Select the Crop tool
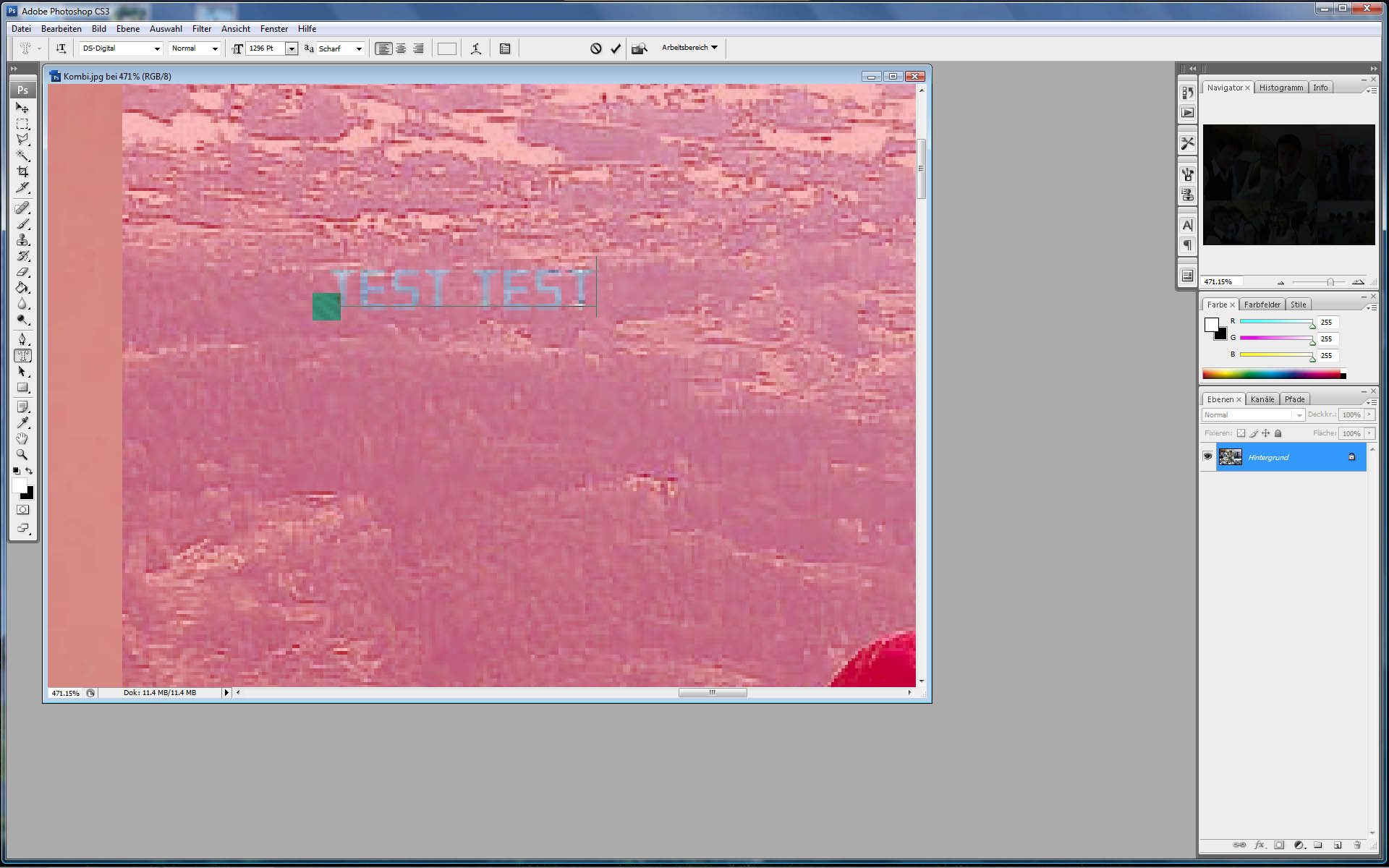The image size is (1389, 868). (22, 172)
